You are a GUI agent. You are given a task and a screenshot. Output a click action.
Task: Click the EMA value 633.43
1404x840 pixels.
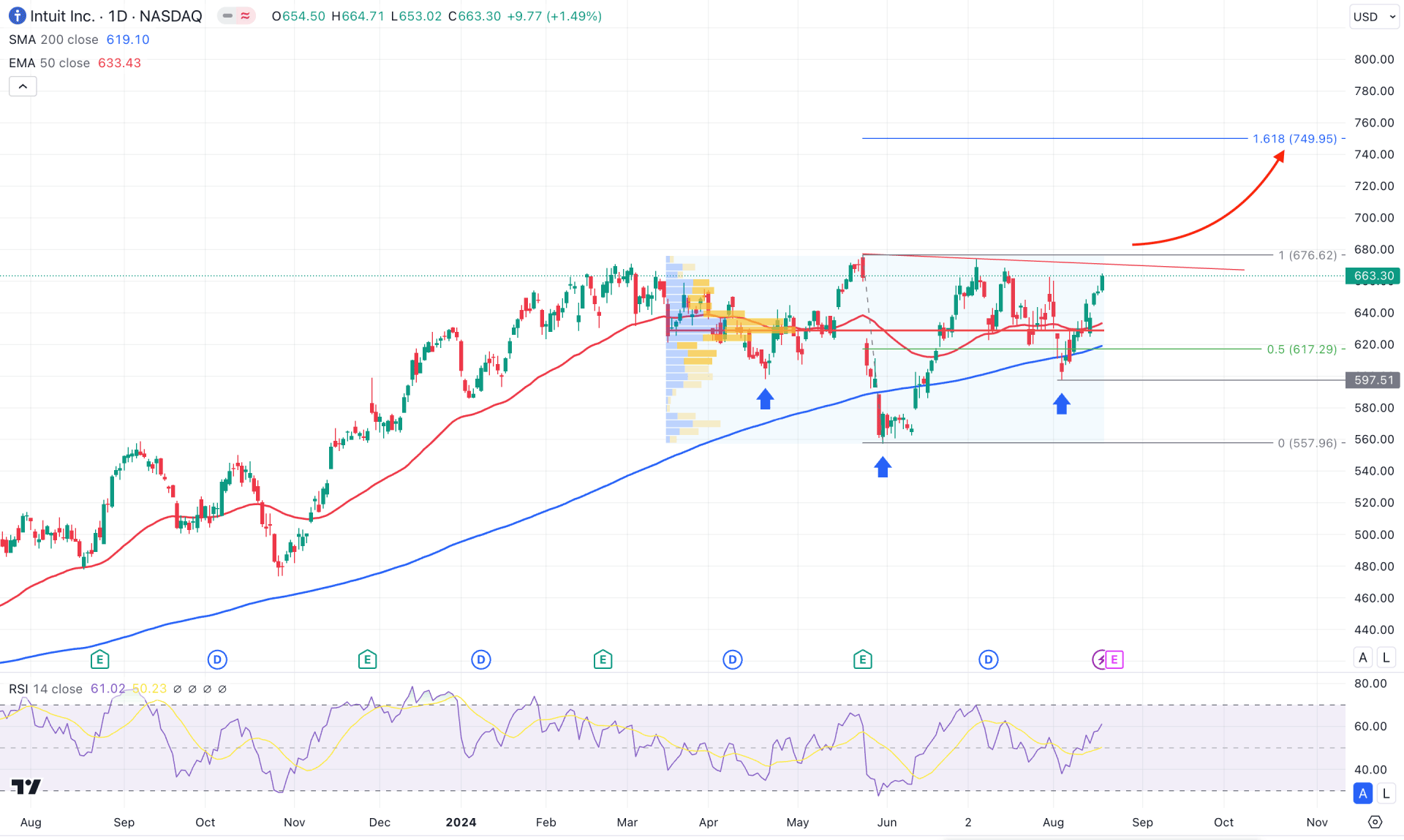(x=119, y=63)
